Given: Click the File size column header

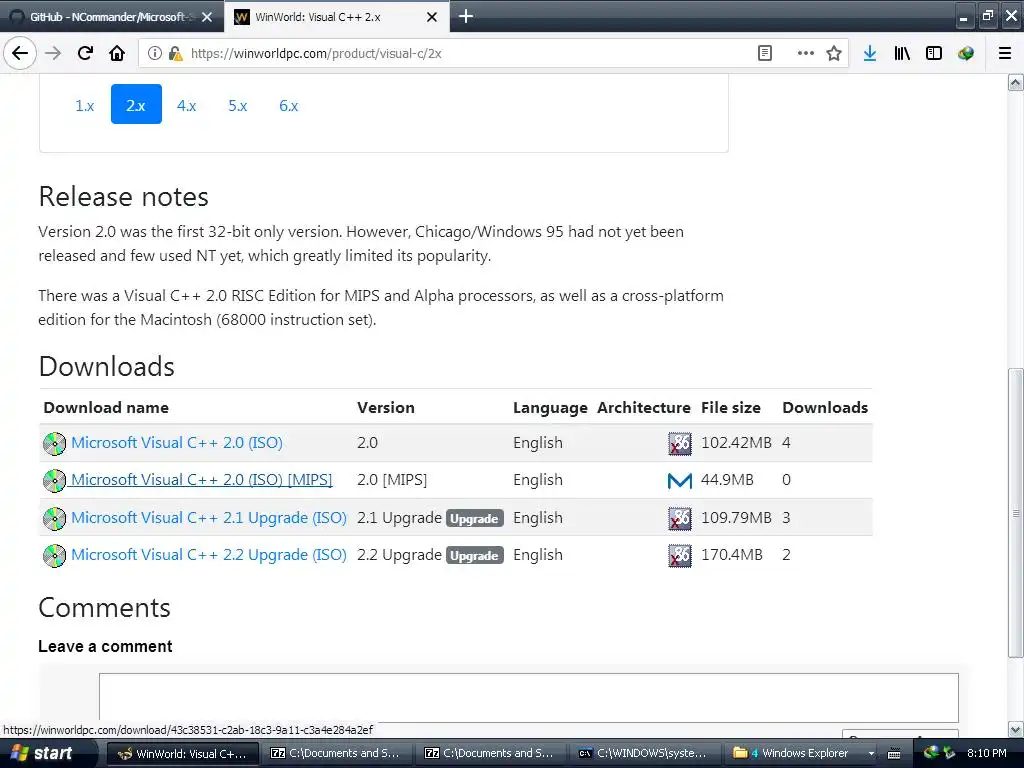Looking at the screenshot, I should (x=731, y=408).
